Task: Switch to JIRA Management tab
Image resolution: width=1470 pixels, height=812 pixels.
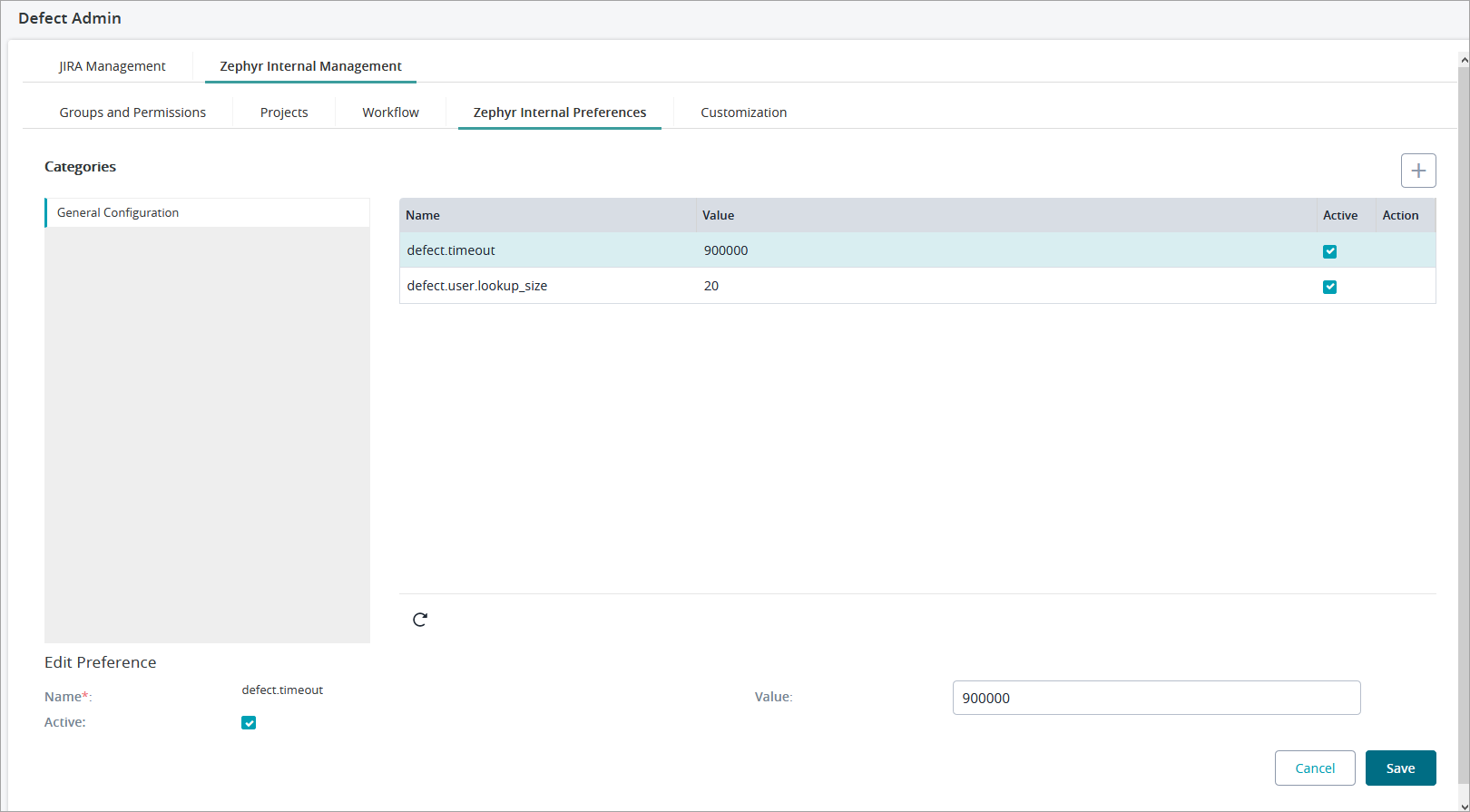Action: (x=113, y=66)
